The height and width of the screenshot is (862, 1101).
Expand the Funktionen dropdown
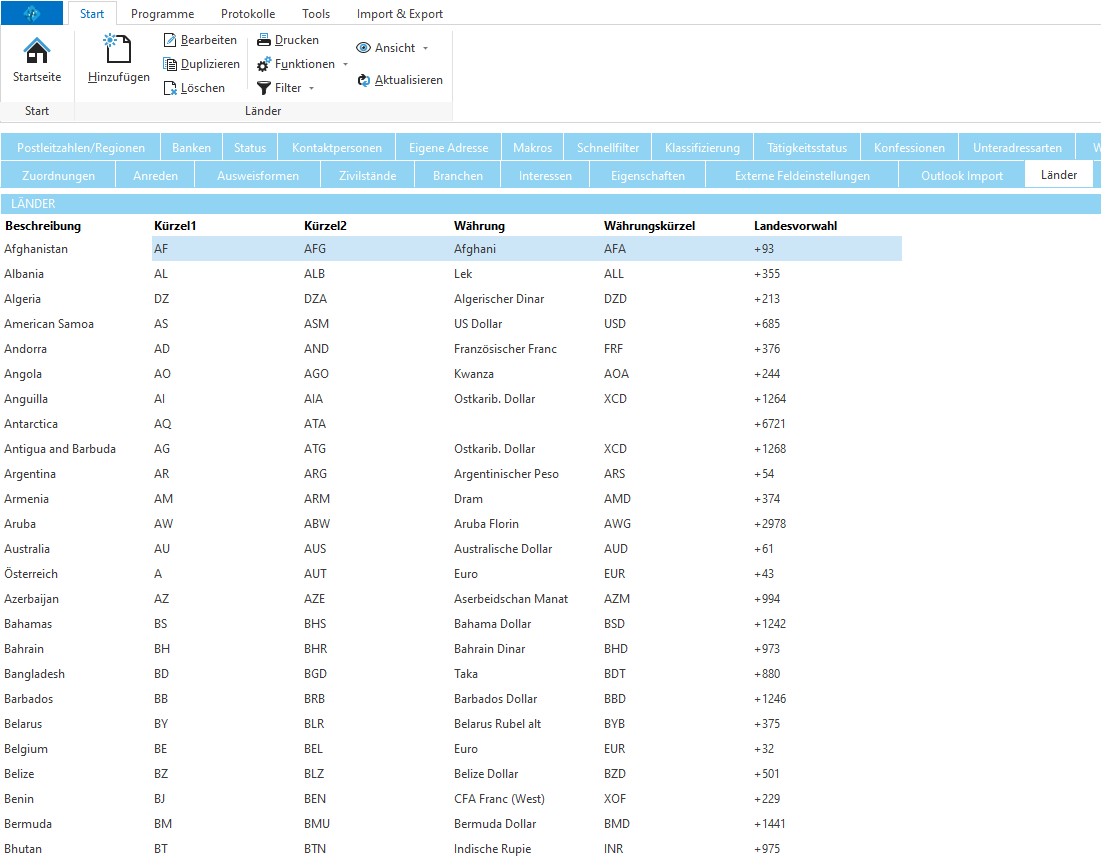click(x=345, y=64)
